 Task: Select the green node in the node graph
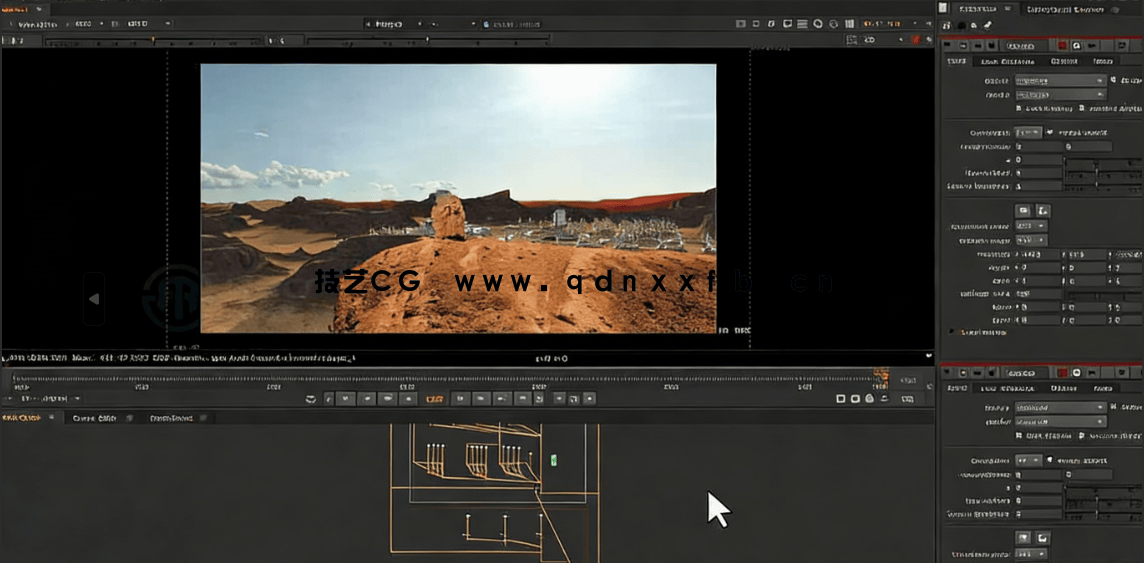[552, 460]
